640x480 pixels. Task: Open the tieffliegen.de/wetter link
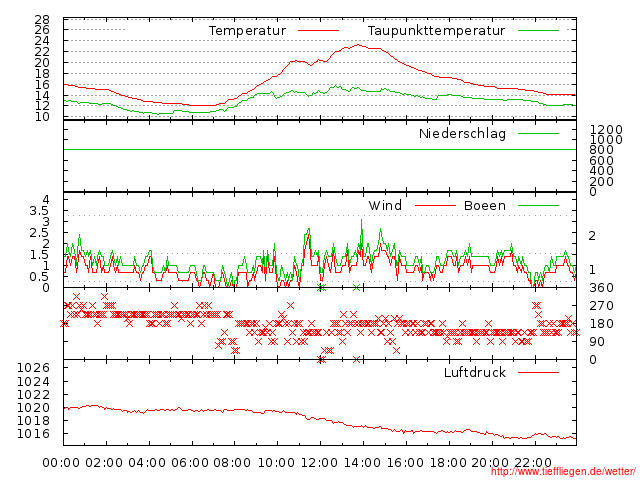563,471
